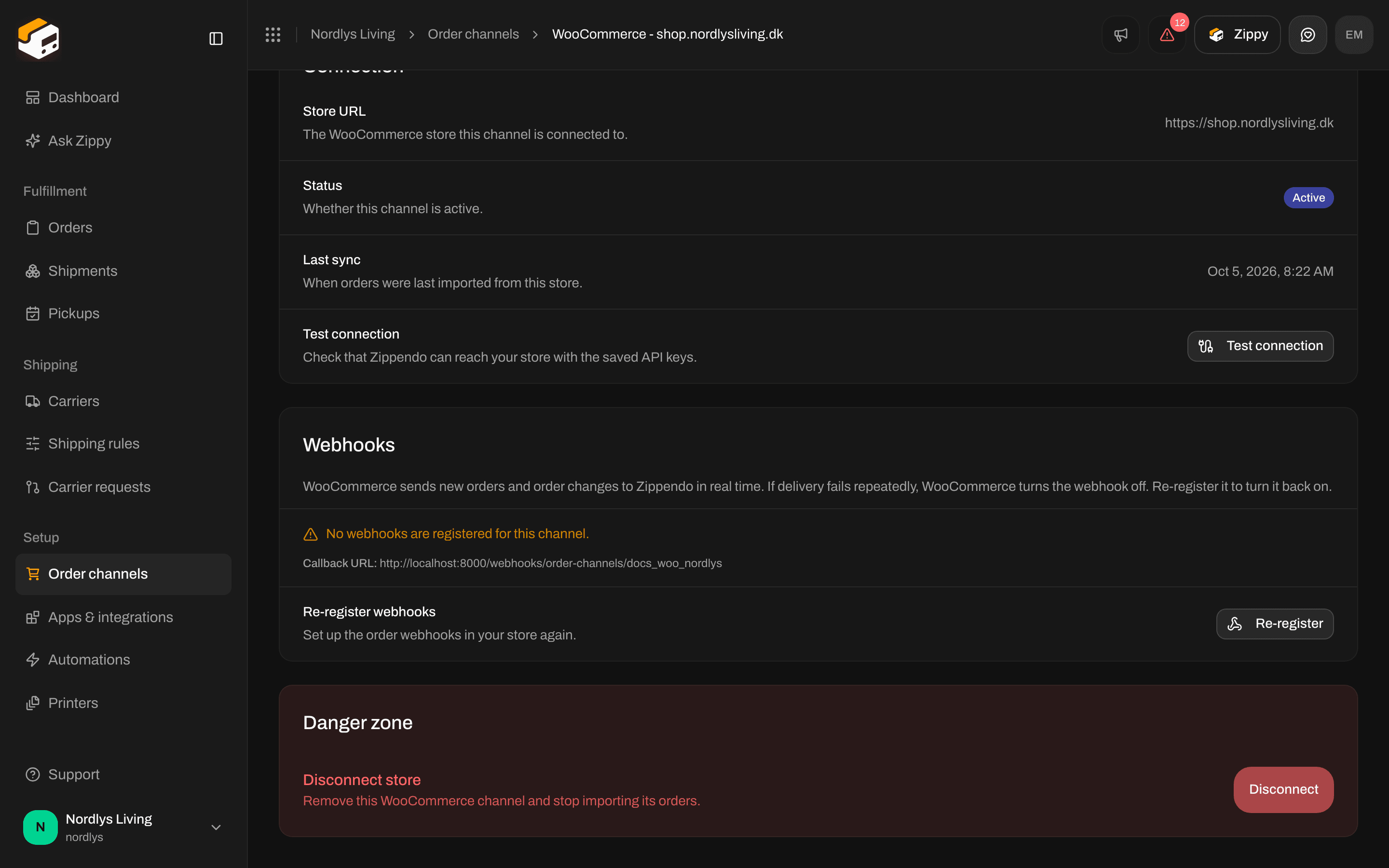The width and height of the screenshot is (1389, 868).
Task: Click Test connection button
Action: click(x=1260, y=346)
